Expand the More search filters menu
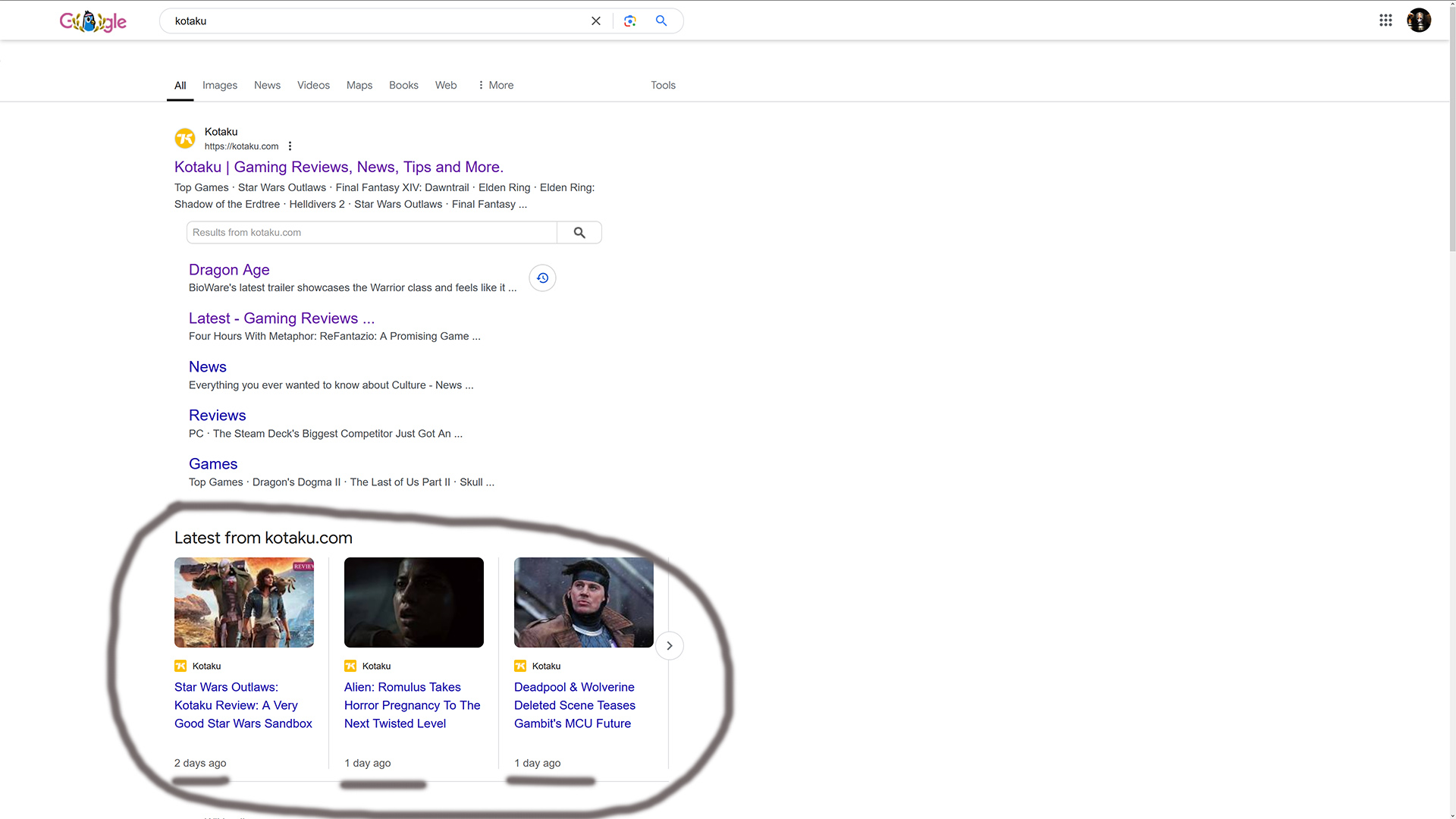The width and height of the screenshot is (1456, 819). click(x=496, y=86)
